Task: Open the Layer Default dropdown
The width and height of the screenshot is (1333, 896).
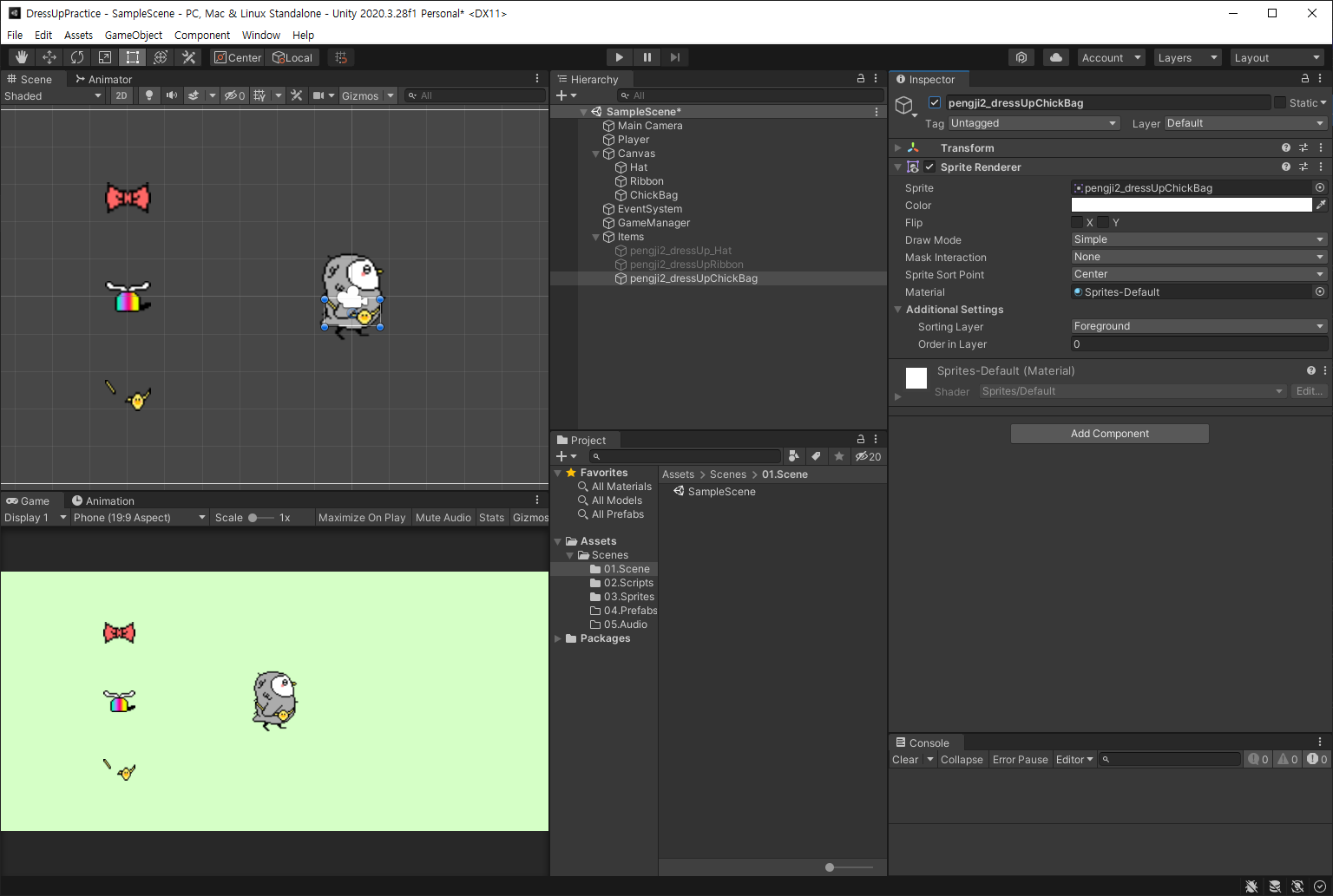Action: [1246, 123]
